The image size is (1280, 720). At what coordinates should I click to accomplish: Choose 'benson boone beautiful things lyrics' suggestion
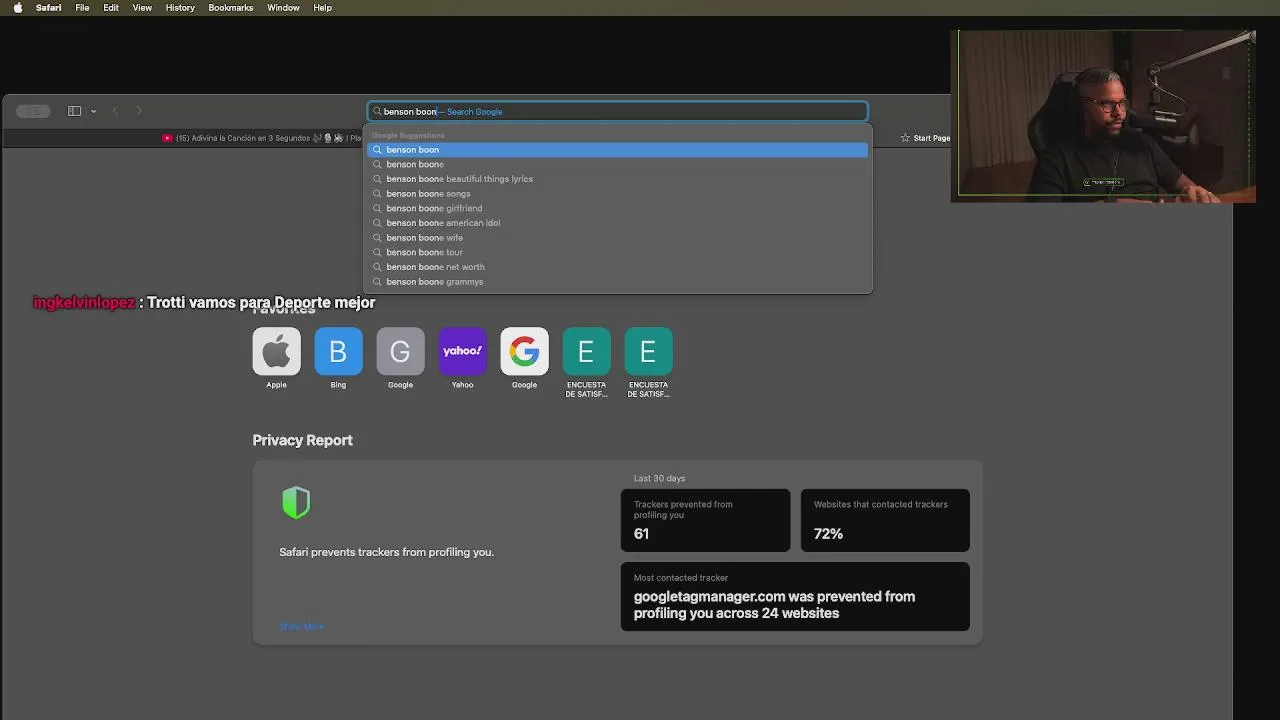point(618,179)
